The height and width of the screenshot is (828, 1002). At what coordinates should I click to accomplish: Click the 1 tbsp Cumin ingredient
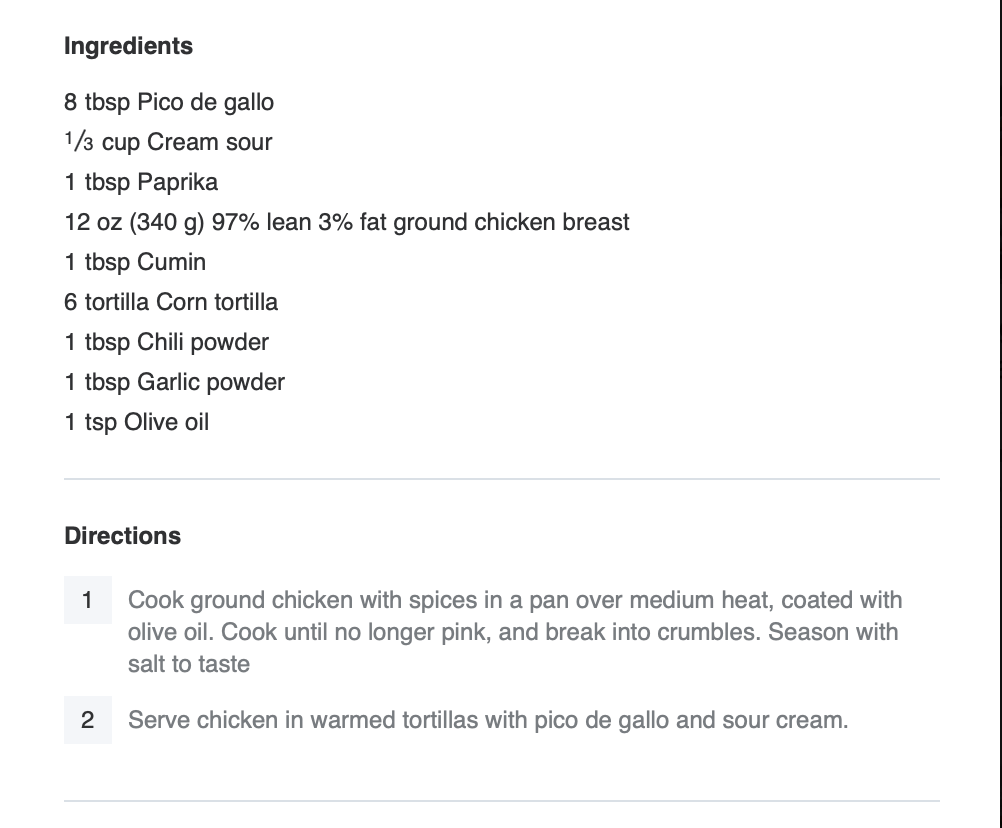pyautogui.click(x=135, y=262)
